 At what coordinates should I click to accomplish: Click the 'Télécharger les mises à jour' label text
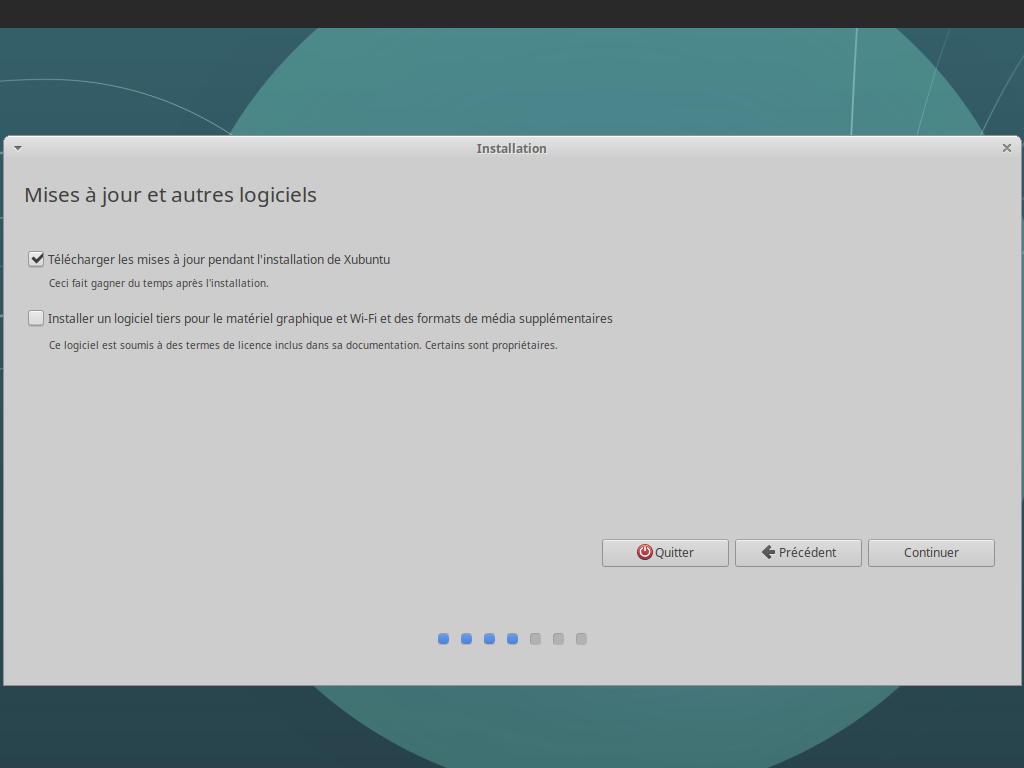tap(219, 259)
